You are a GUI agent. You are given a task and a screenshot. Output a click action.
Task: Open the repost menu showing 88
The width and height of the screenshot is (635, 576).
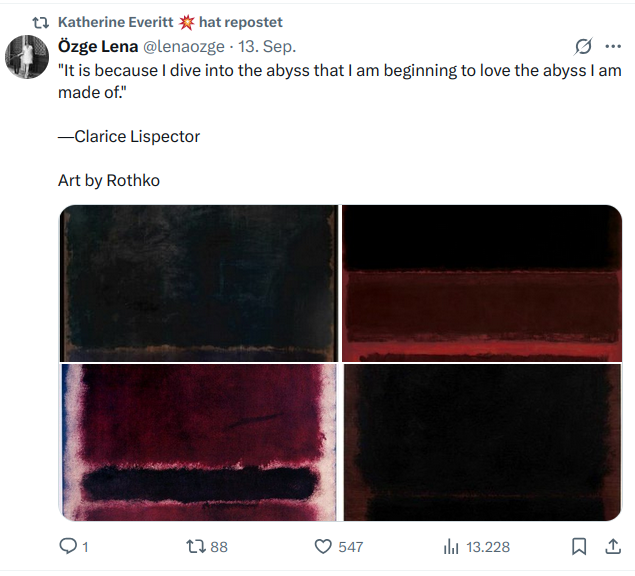(x=197, y=547)
